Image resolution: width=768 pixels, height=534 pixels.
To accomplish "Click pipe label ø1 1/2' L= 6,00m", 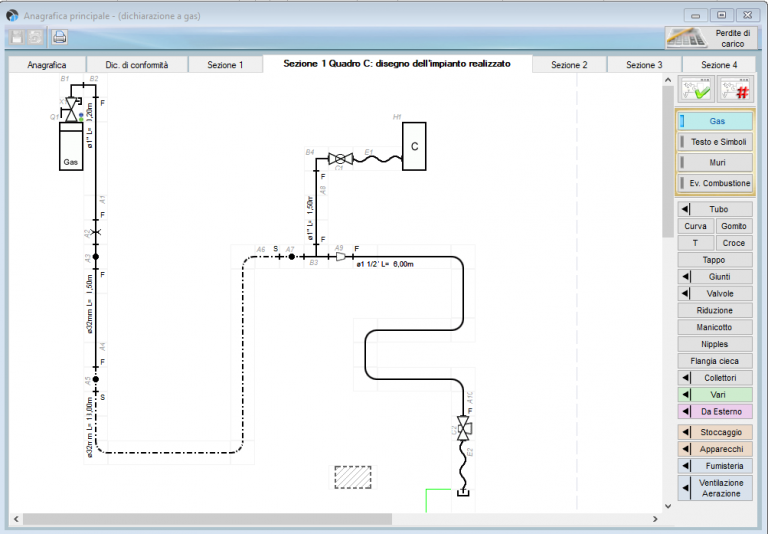I will (x=385, y=264).
